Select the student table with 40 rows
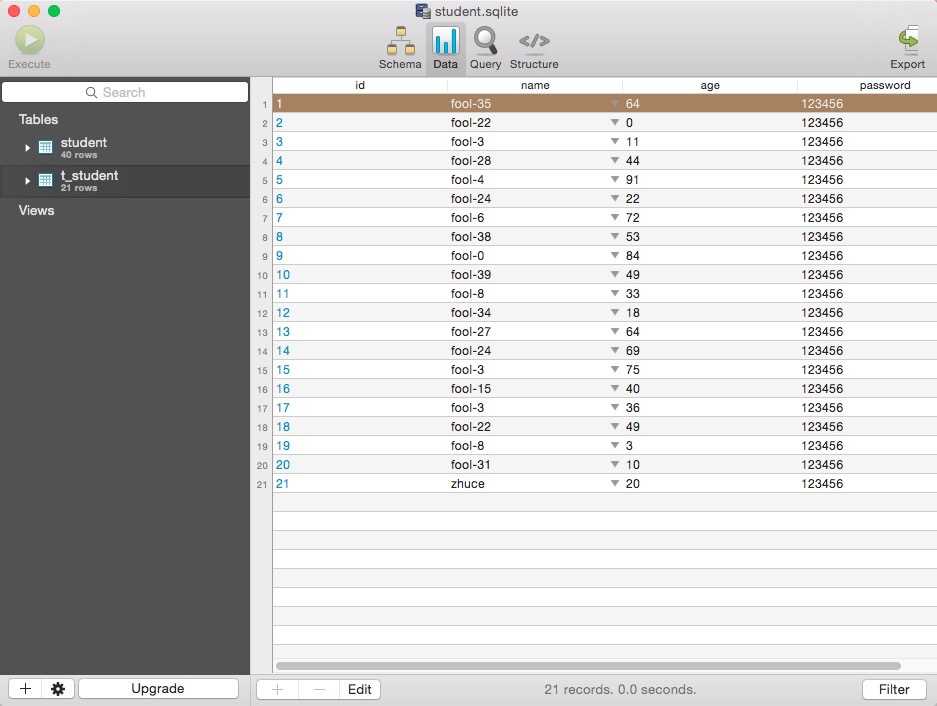This screenshot has height=706, width=937. (125, 148)
